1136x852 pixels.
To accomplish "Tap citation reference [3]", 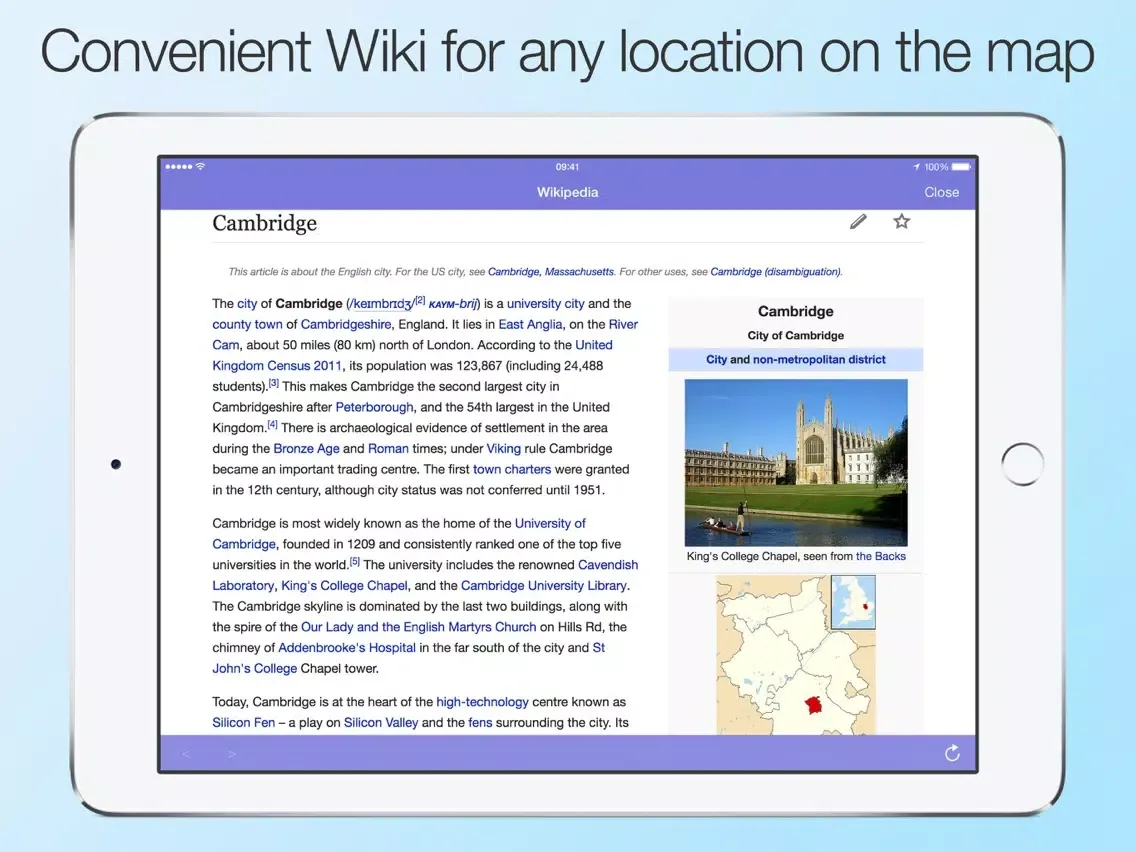I will (x=273, y=383).
